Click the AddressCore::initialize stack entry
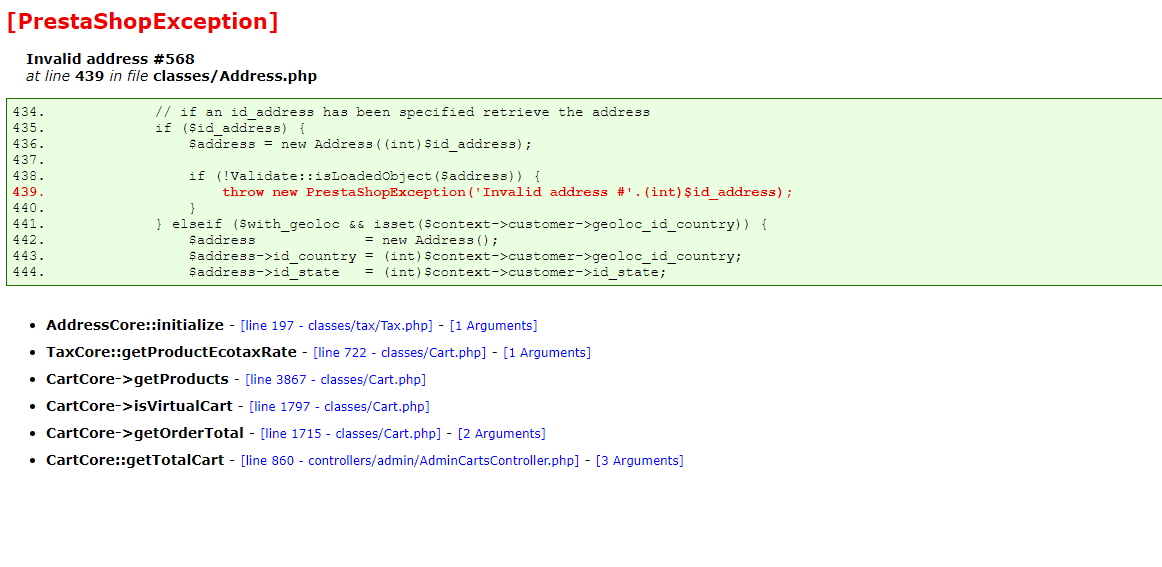The image size is (1162, 567). coord(135,325)
